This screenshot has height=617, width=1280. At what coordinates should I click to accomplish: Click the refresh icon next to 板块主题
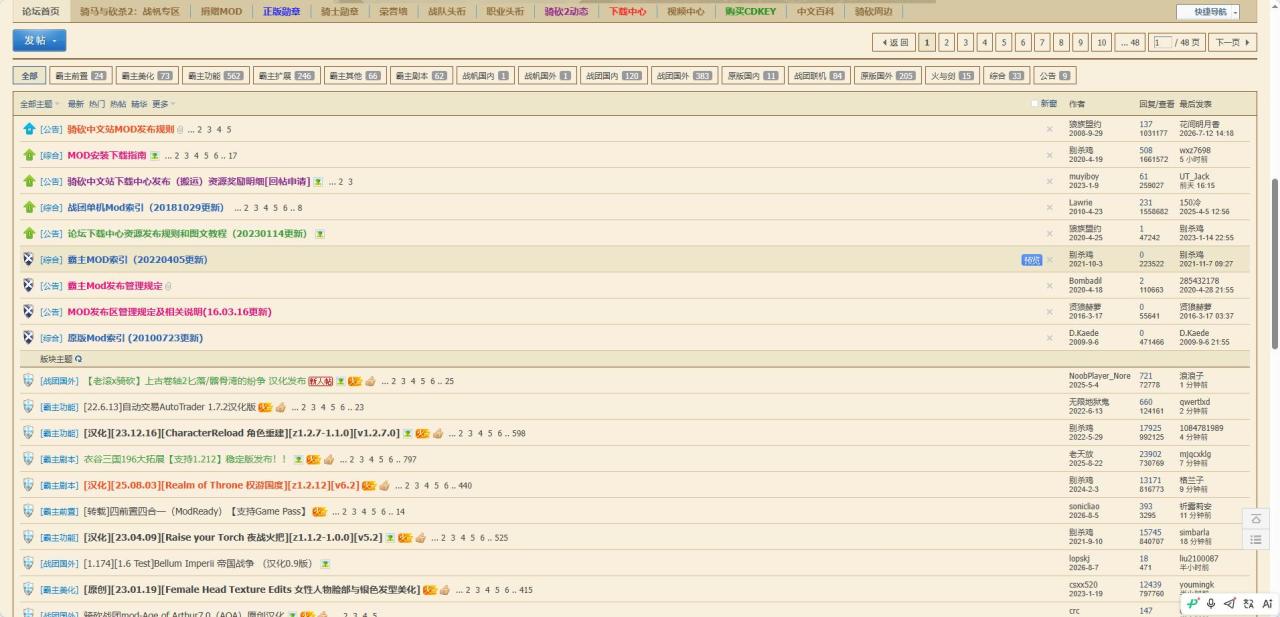click(x=78, y=358)
